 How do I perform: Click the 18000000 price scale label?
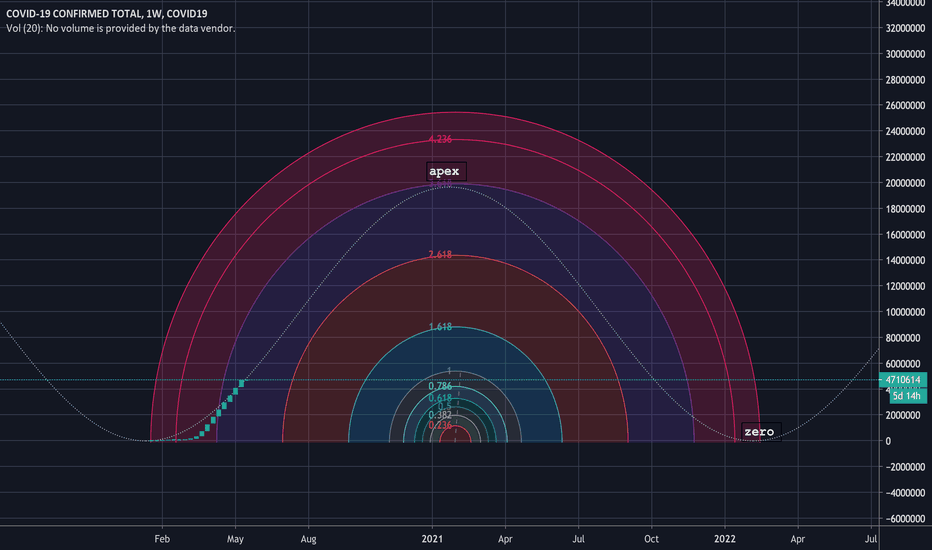pos(905,209)
